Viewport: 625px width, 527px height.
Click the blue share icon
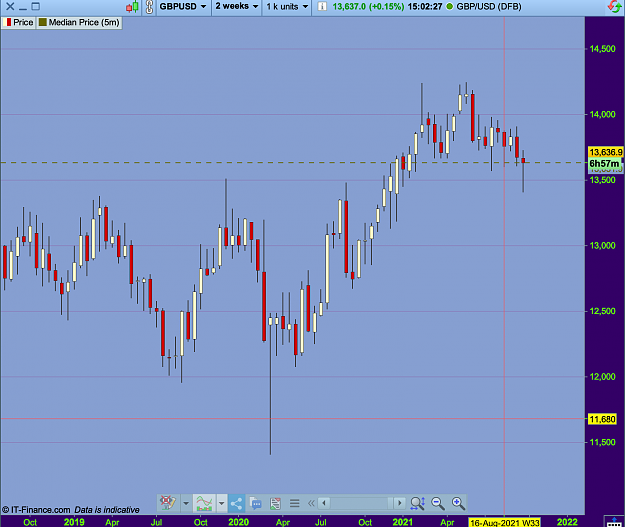coord(236,503)
